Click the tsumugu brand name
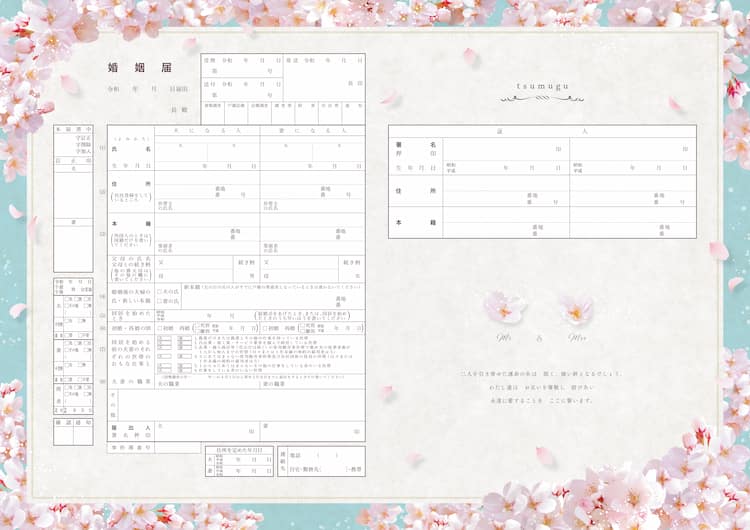This screenshot has height=530, width=750. 543,86
